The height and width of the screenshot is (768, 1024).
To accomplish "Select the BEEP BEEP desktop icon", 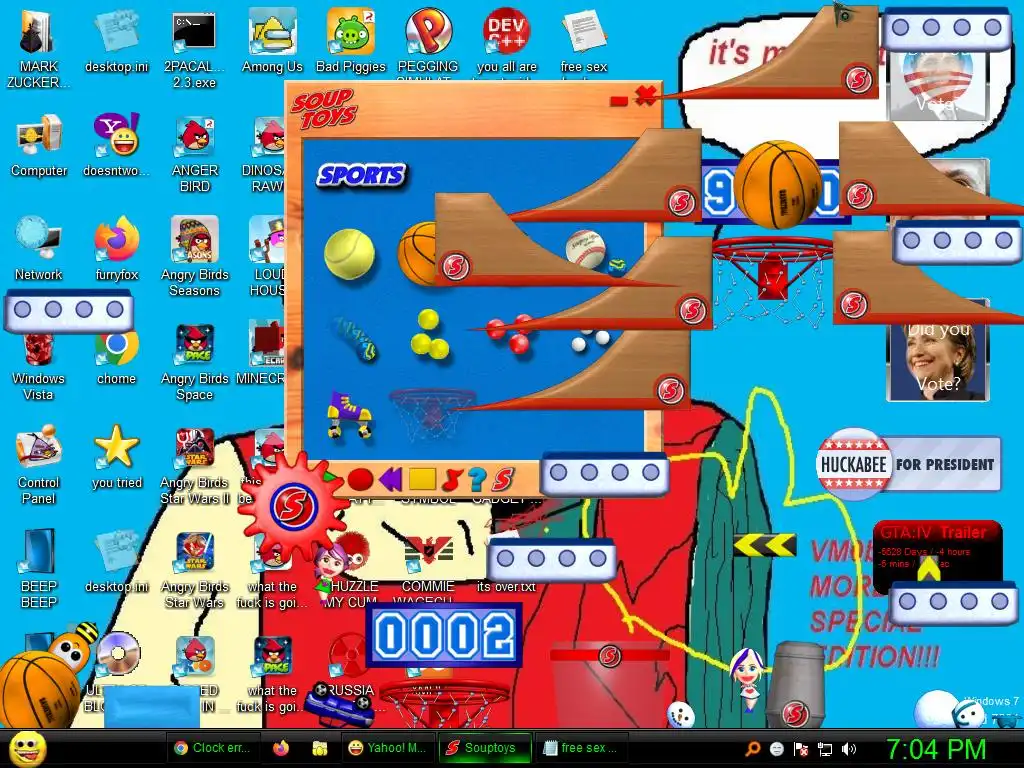I will point(39,569).
